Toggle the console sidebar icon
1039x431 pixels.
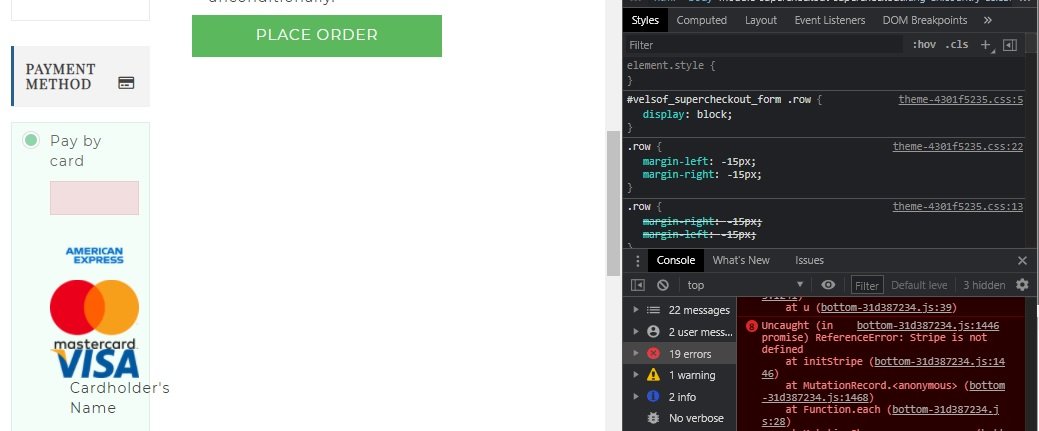coord(637,285)
